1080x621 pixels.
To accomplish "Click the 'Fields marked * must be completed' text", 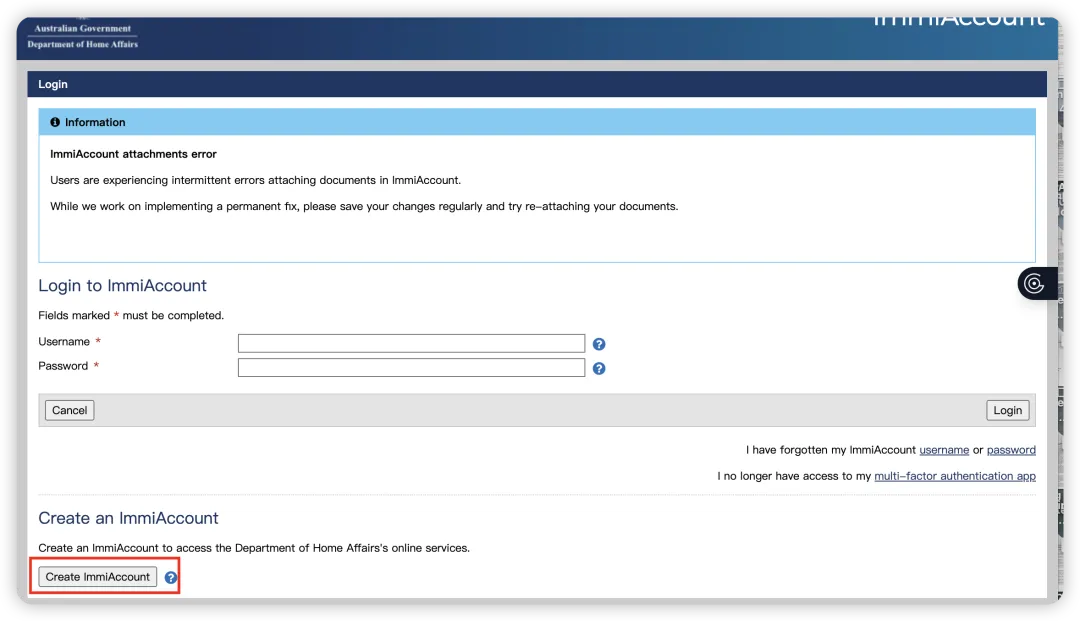I will tap(131, 315).
